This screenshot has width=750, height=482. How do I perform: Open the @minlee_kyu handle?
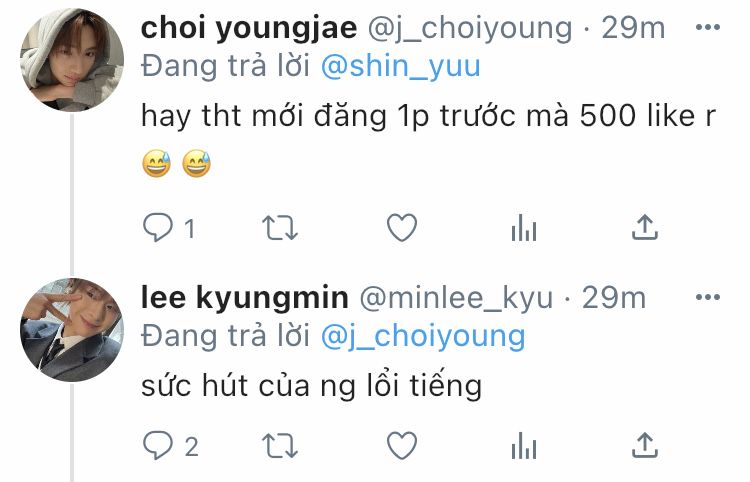tap(456, 298)
